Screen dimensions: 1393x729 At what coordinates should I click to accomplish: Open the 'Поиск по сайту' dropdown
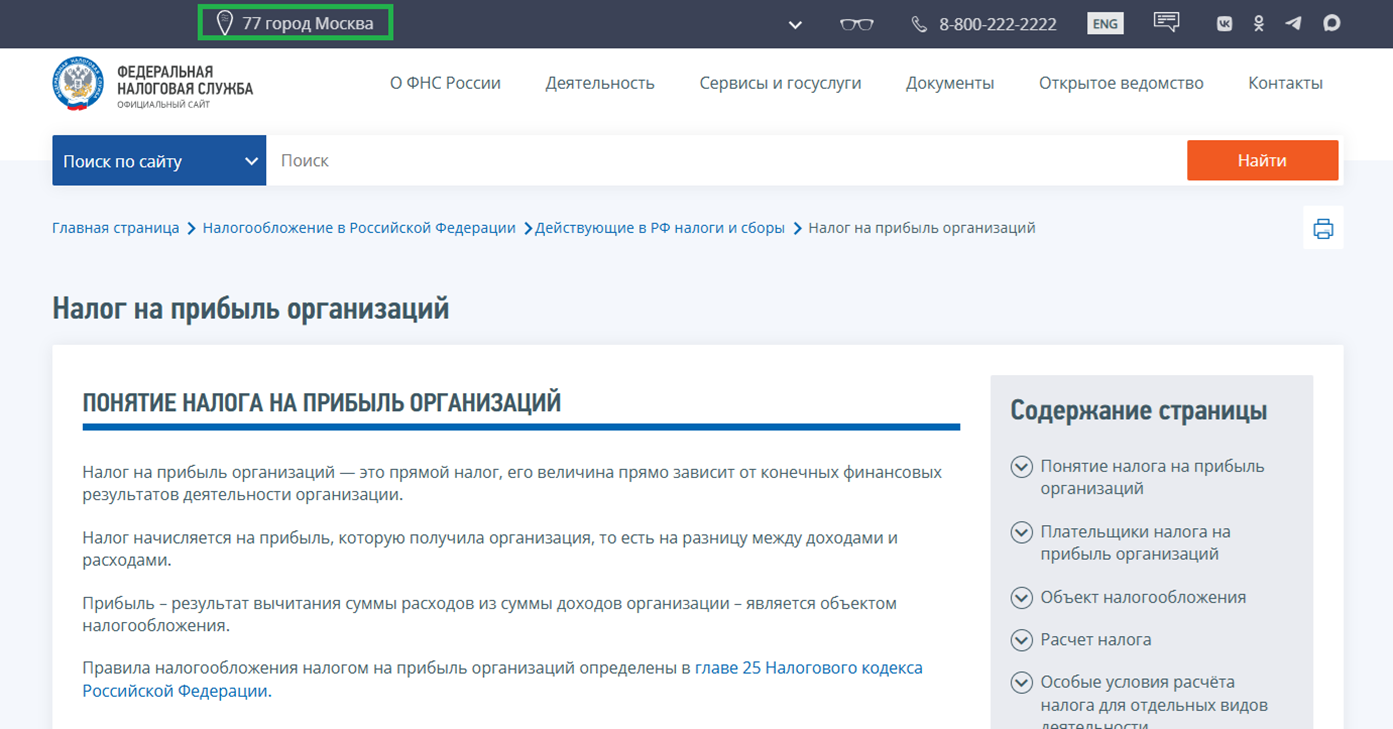pyautogui.click(x=159, y=161)
